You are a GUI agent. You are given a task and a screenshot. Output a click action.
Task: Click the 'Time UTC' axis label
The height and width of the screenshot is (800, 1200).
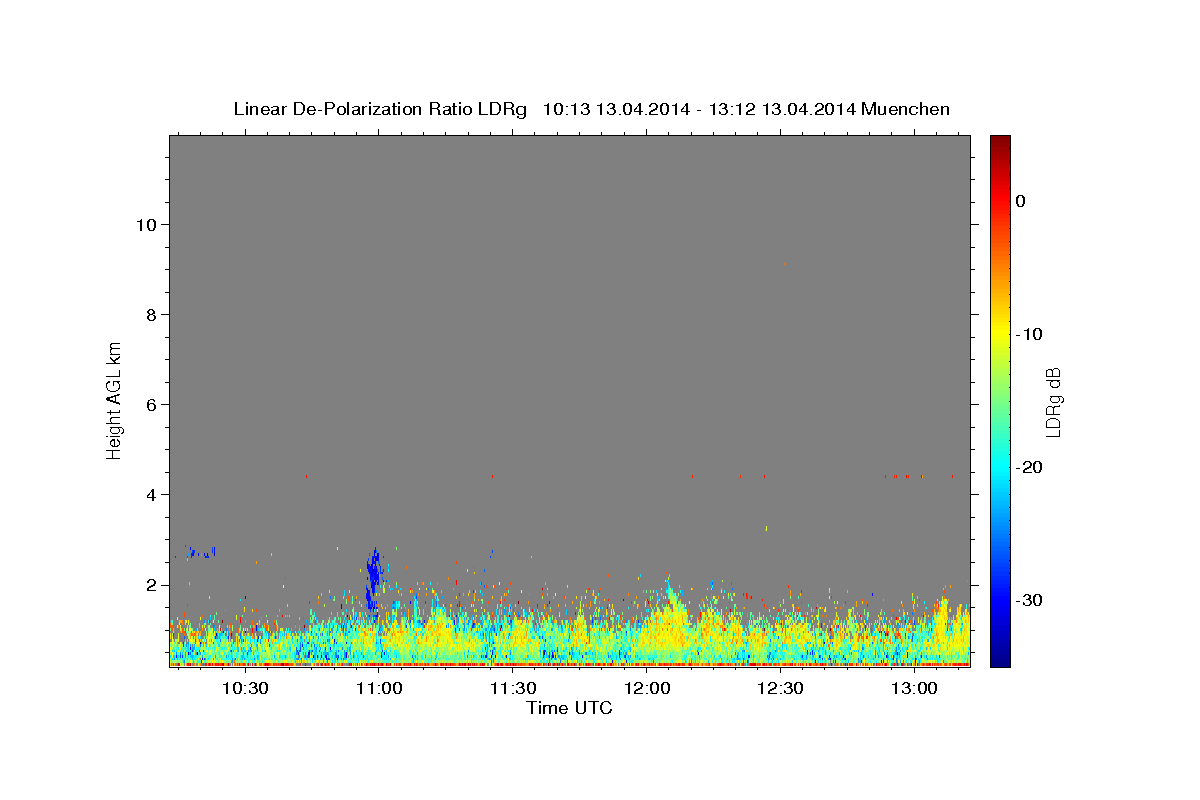pos(569,709)
